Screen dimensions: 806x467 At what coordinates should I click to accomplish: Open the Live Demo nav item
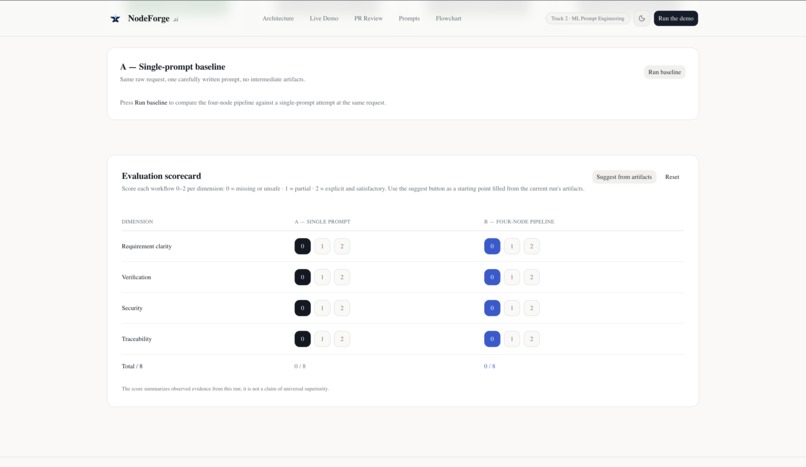click(324, 18)
